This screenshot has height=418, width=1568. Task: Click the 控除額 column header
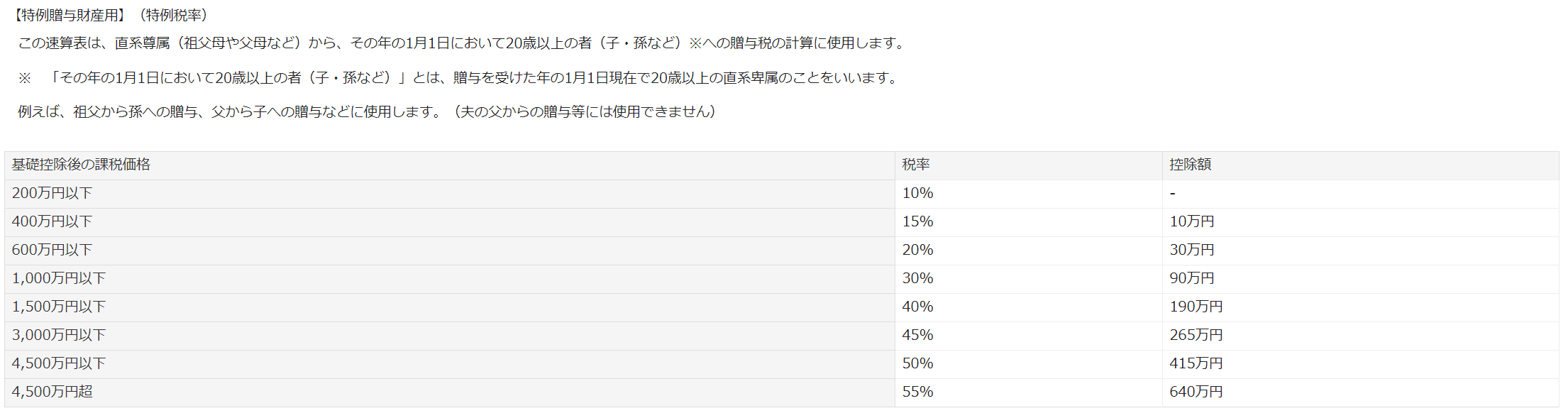click(1191, 165)
